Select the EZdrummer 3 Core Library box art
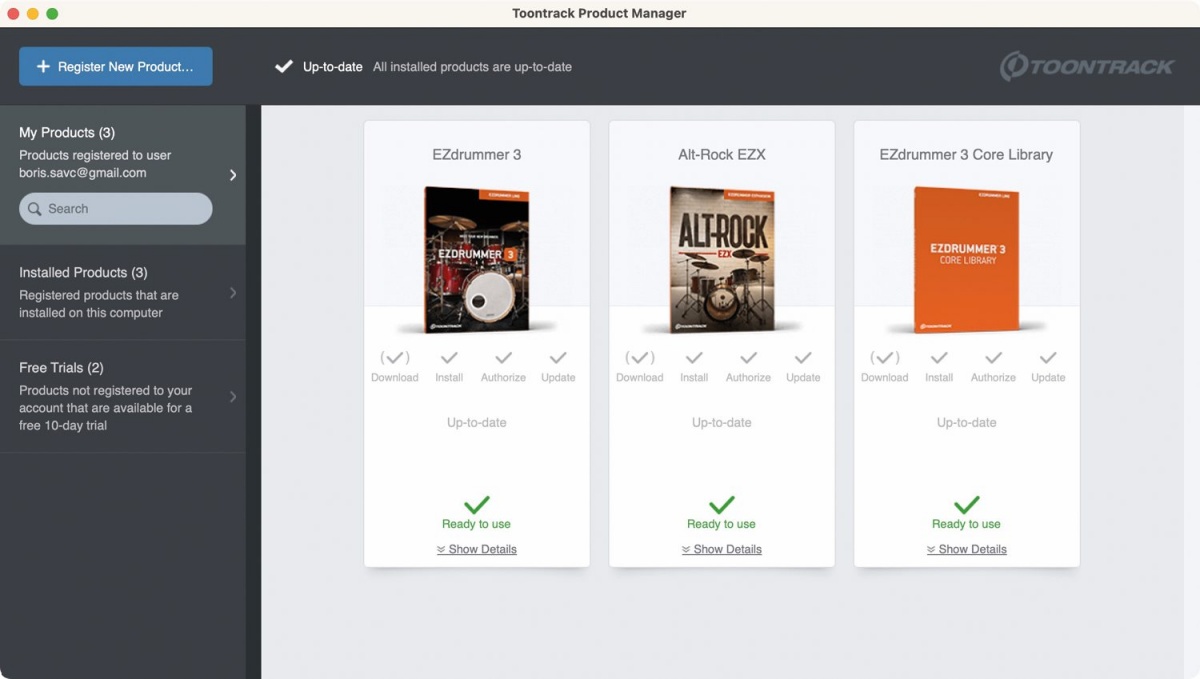Viewport: 1200px width, 679px height. pos(967,259)
